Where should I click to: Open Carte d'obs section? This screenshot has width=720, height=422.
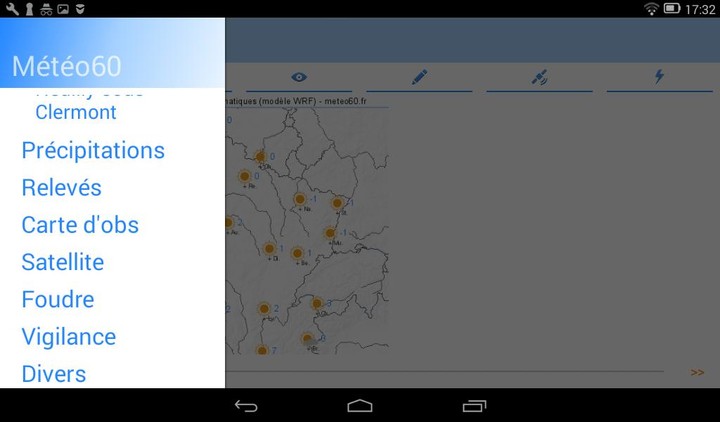point(80,225)
